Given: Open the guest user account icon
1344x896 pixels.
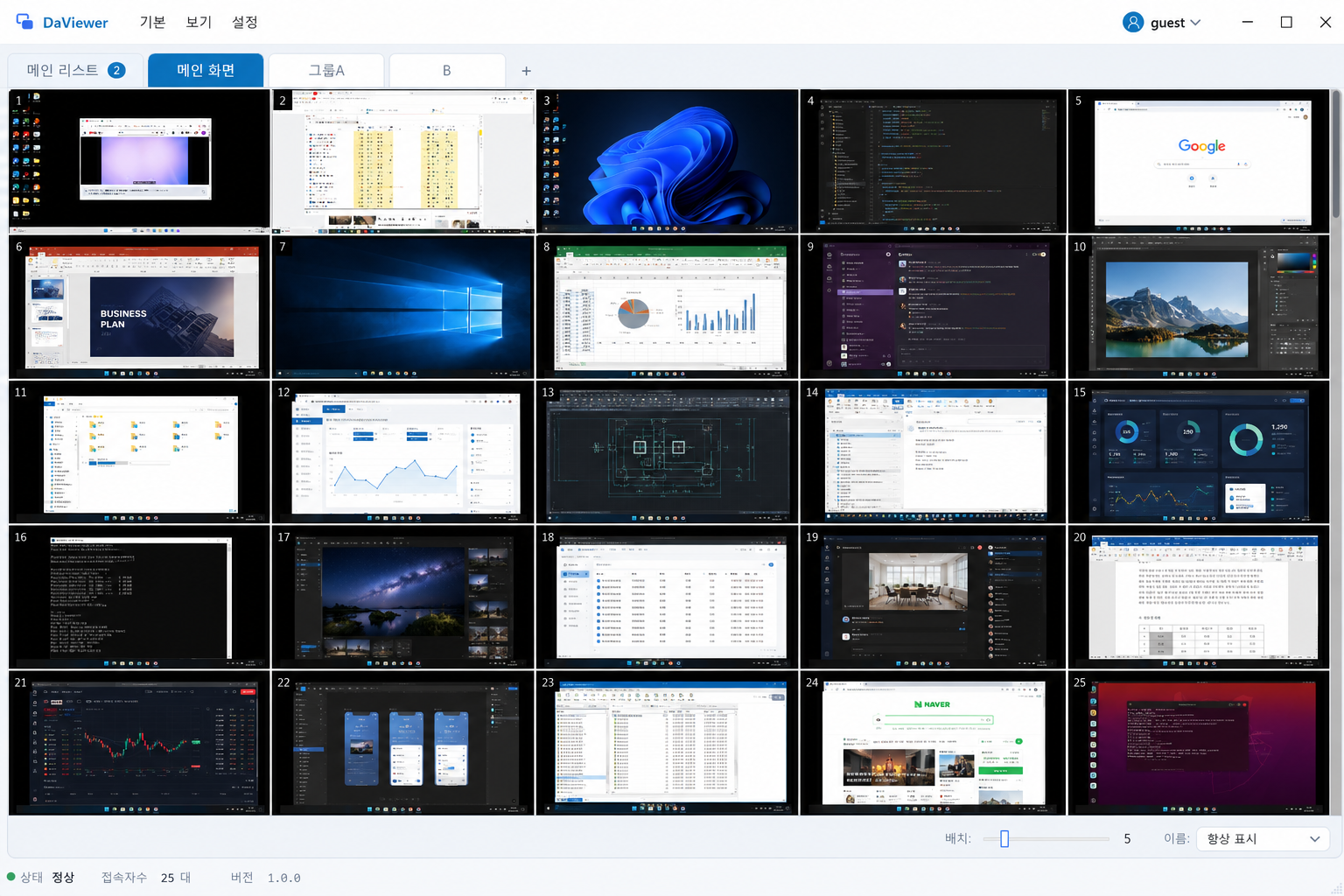Looking at the screenshot, I should click(1133, 22).
